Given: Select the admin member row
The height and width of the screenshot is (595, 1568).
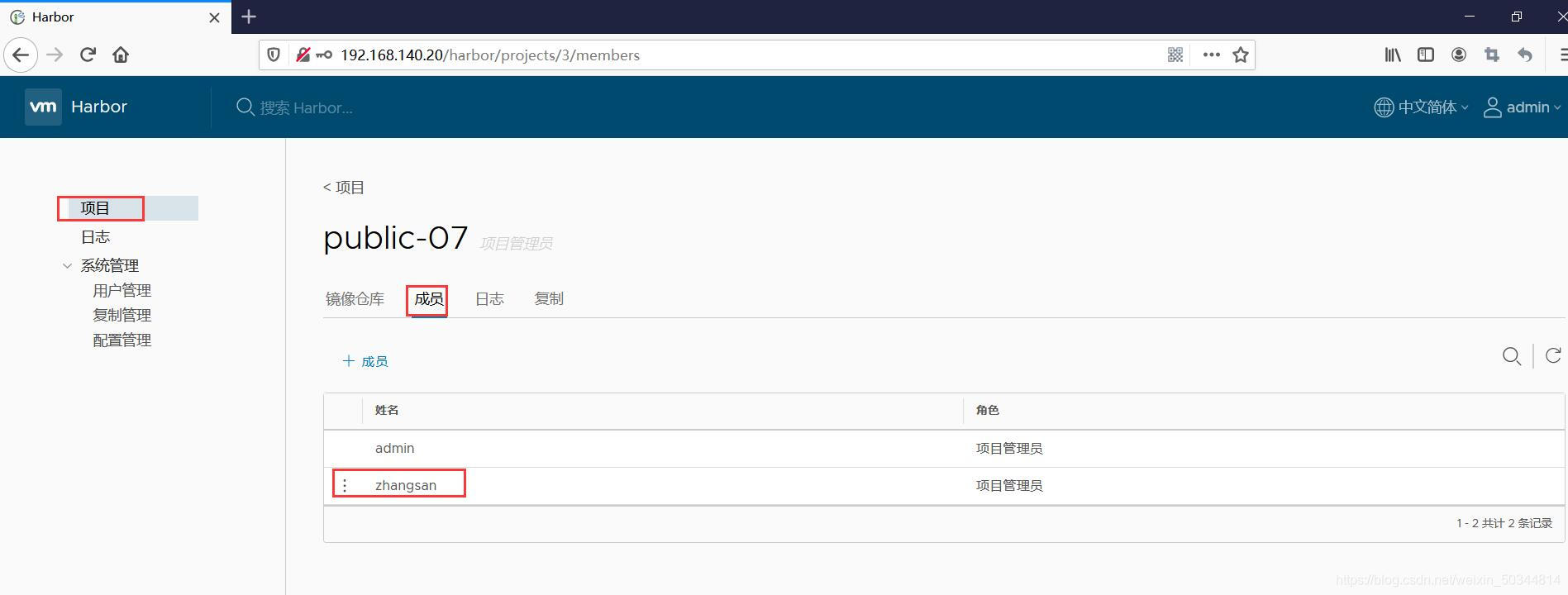Looking at the screenshot, I should pos(943,449).
